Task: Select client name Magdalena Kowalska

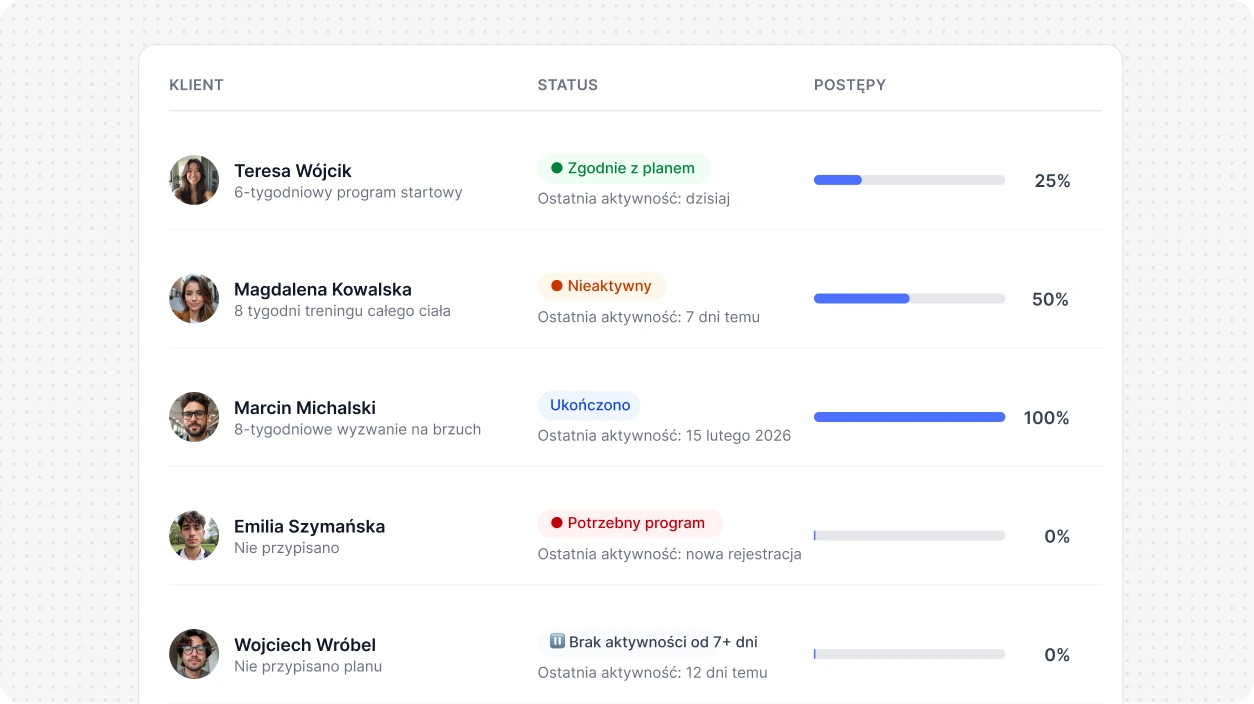Action: click(x=323, y=289)
